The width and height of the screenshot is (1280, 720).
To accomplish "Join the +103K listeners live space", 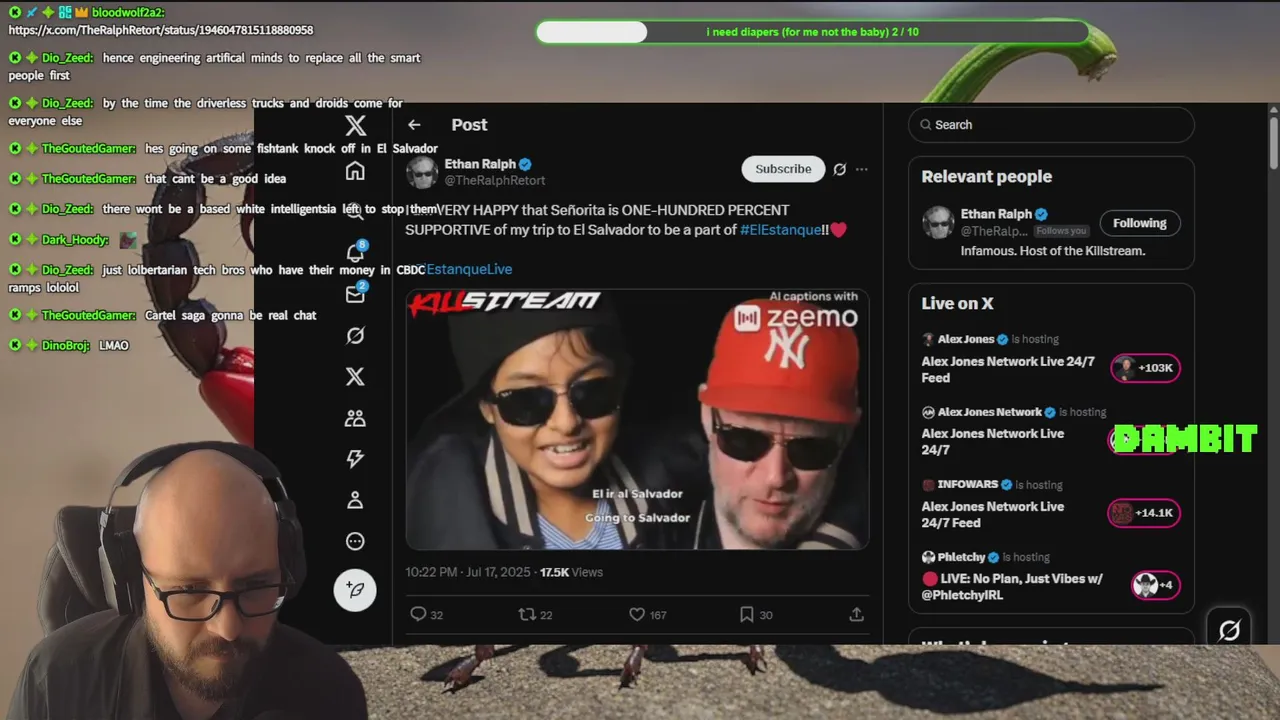I will click(x=1145, y=368).
